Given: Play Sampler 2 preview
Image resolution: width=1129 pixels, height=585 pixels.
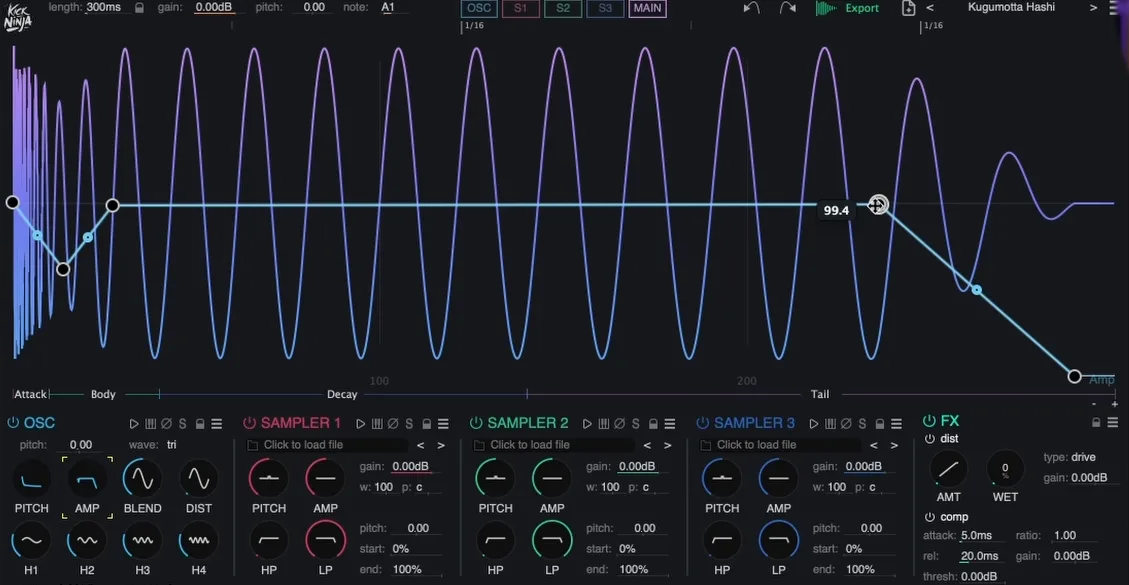Looking at the screenshot, I should [587, 424].
